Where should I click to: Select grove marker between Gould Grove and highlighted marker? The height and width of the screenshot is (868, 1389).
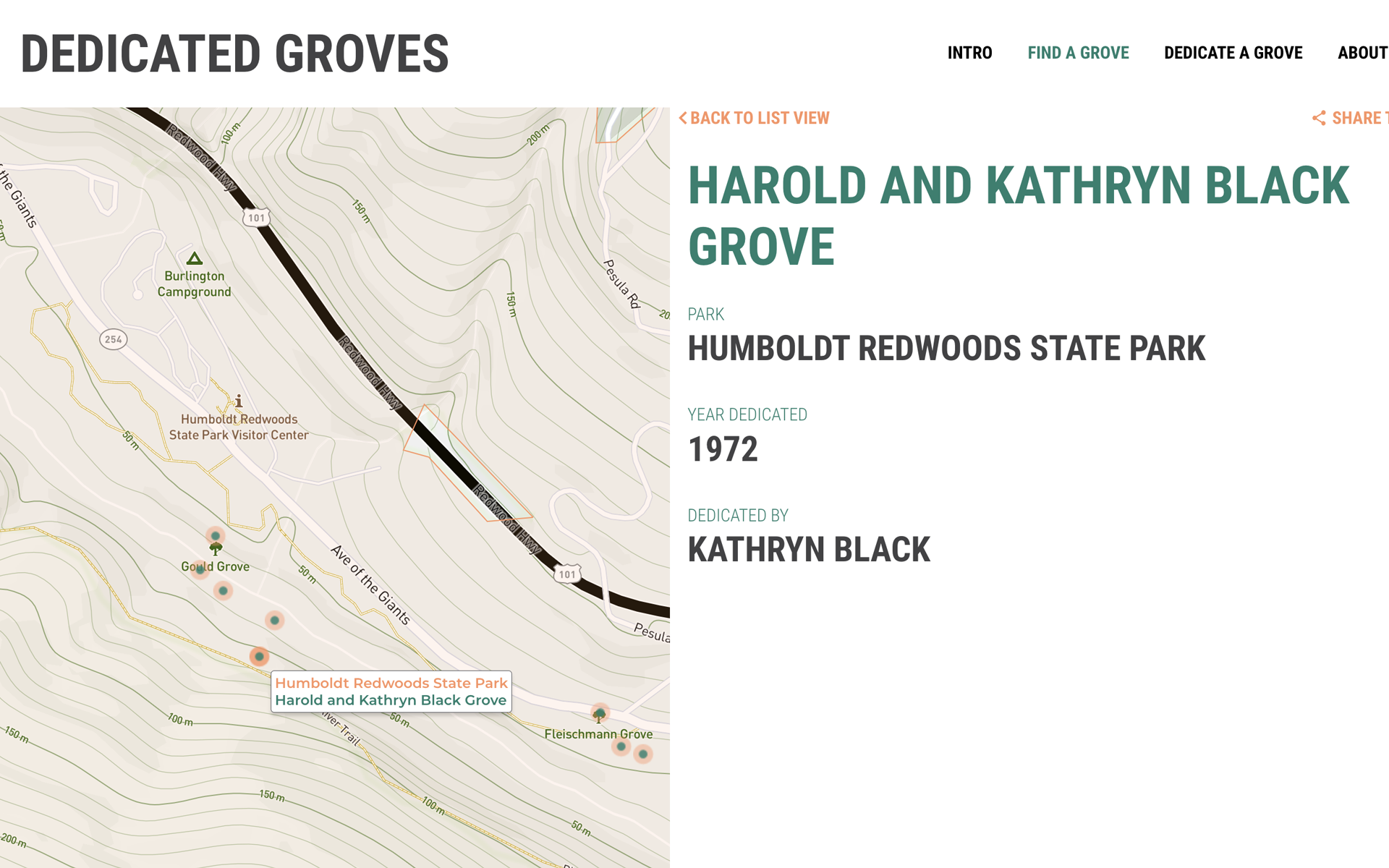[274, 620]
